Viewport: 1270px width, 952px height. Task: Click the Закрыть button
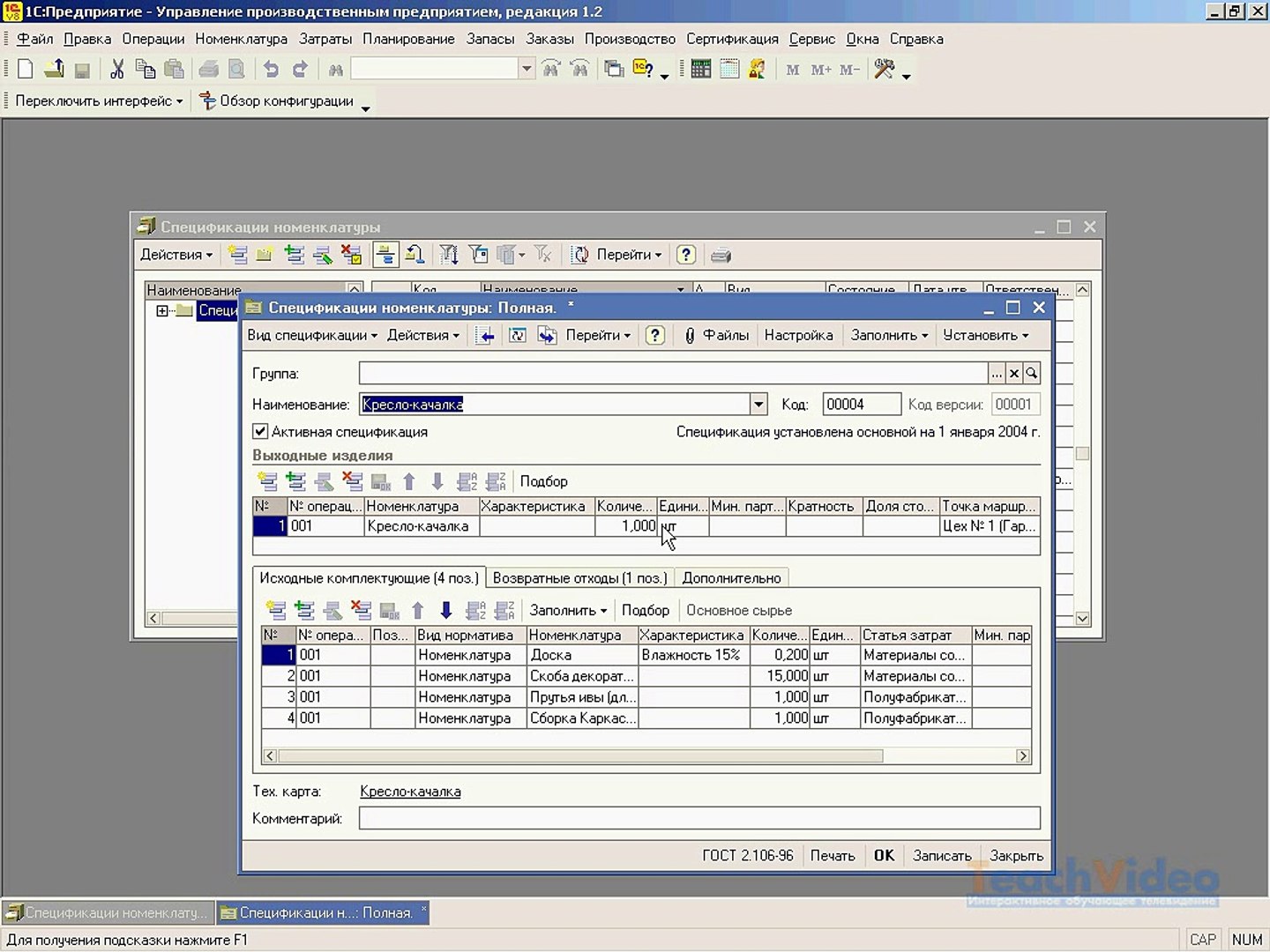(x=1016, y=856)
